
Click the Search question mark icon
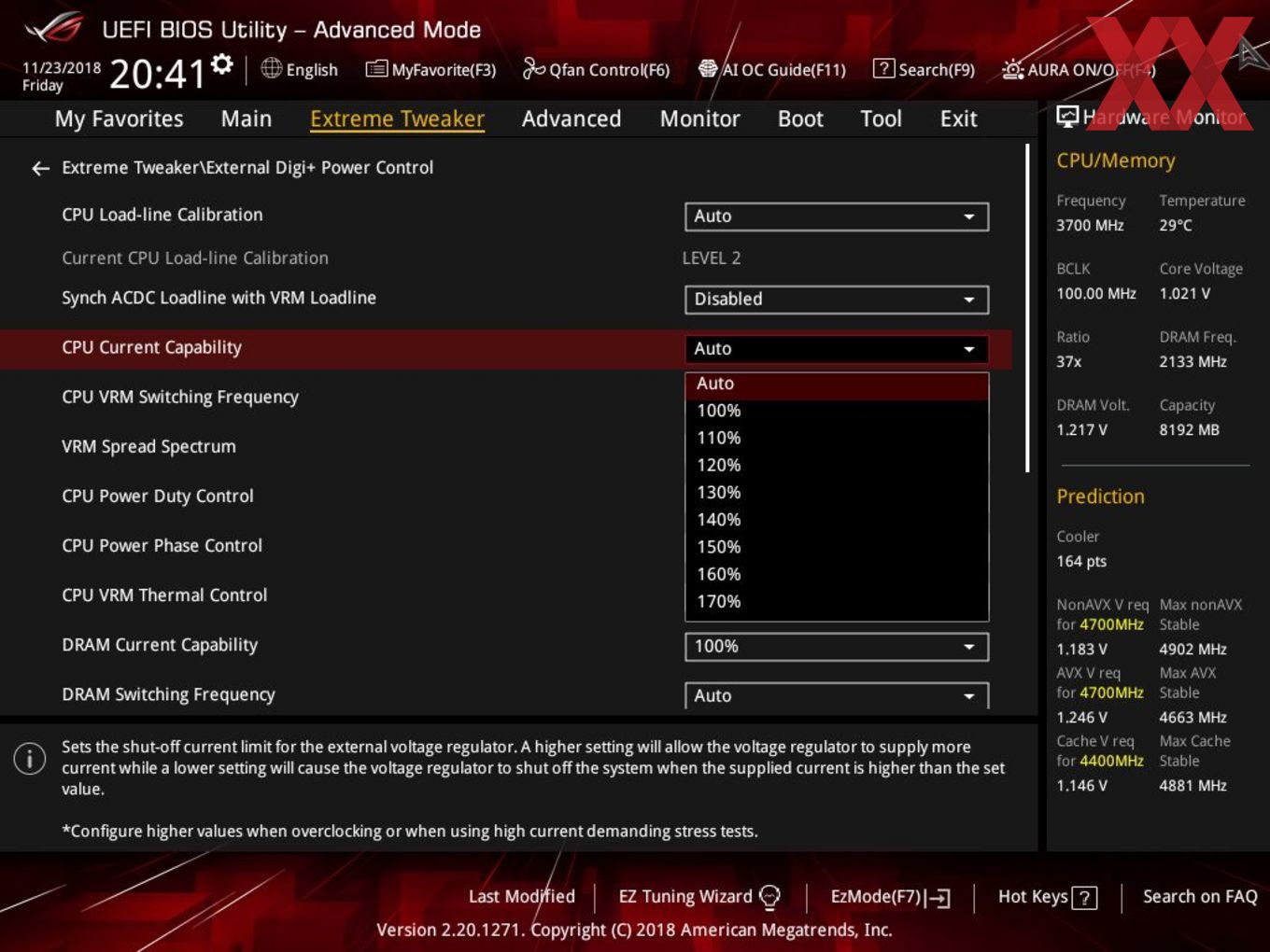(882, 69)
